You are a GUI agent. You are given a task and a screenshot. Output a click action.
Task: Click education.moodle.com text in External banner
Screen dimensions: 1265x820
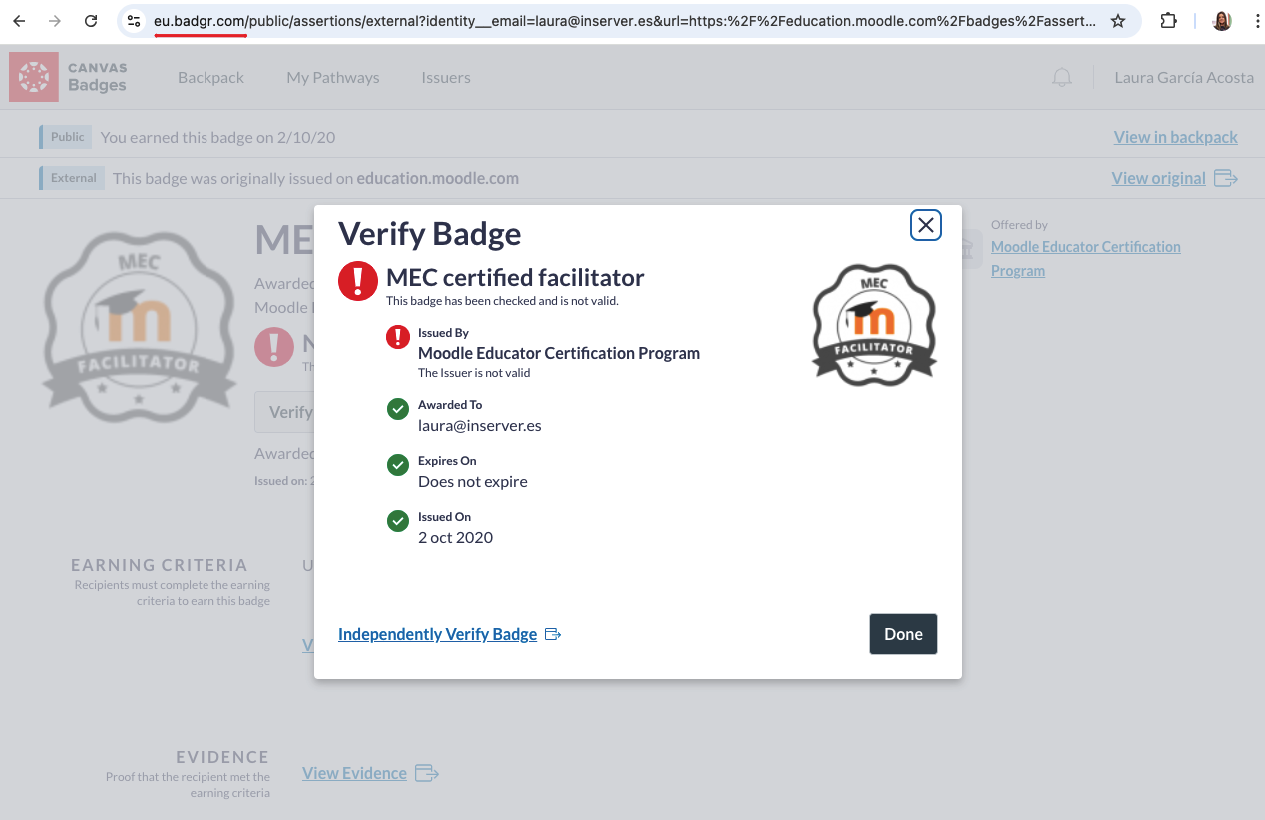(438, 178)
